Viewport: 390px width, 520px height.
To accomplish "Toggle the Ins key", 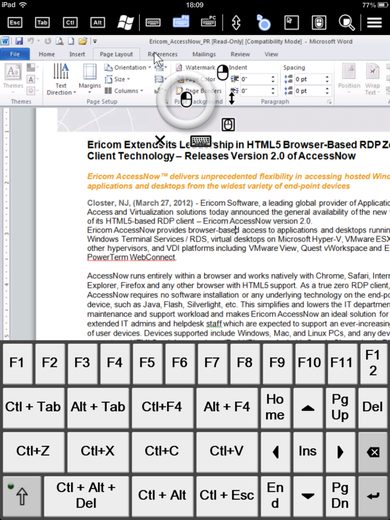I will click(307, 451).
